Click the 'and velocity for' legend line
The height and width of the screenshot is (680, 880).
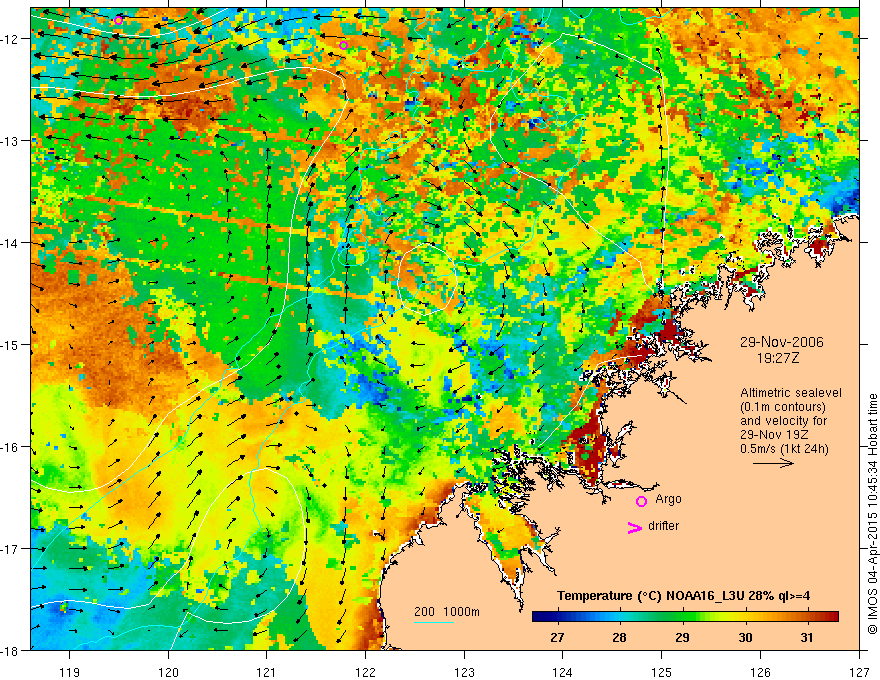[783, 421]
